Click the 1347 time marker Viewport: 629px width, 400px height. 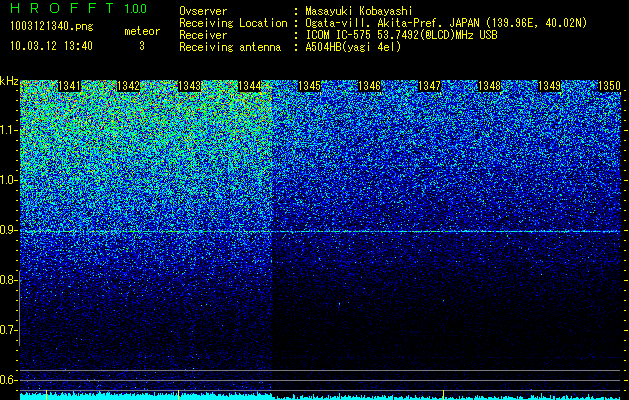click(x=429, y=86)
